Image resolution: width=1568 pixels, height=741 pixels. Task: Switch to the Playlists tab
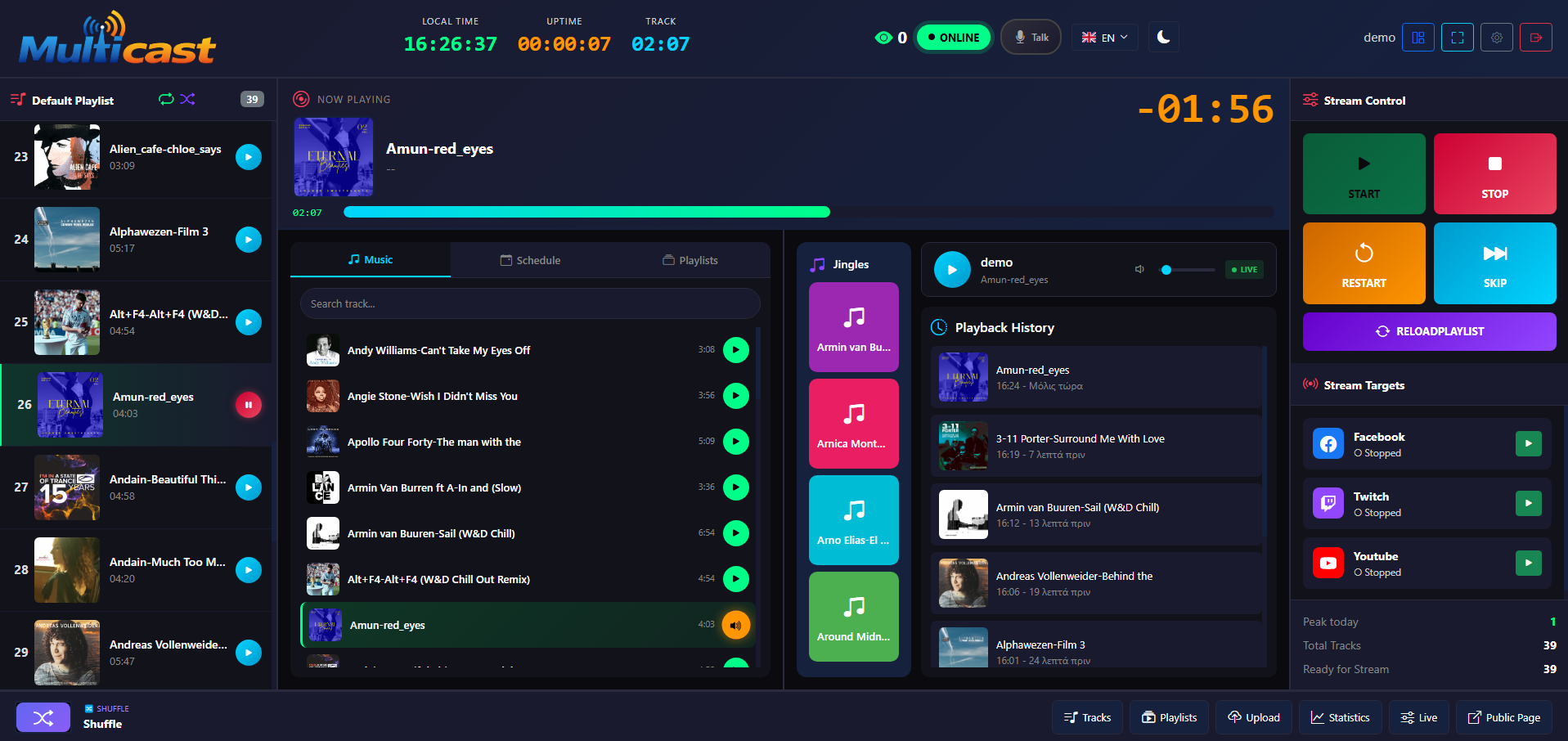[690, 260]
